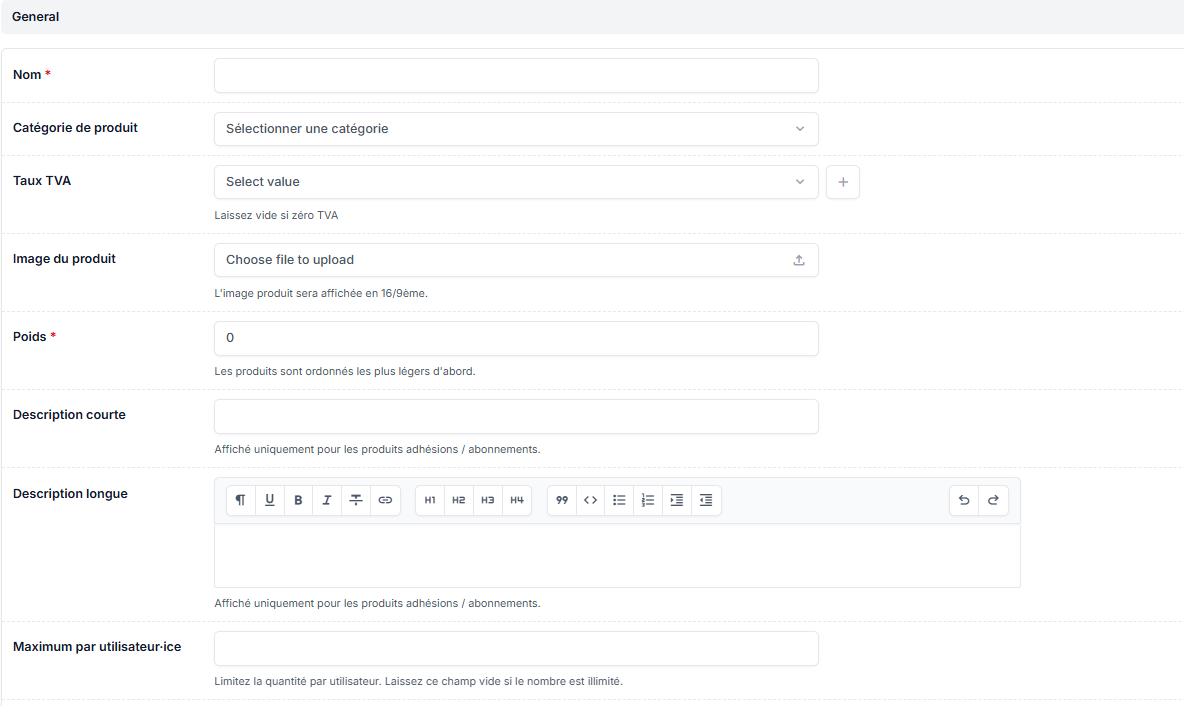
Task: Toggle bold formatting in Description longue editor
Action: coord(298,500)
